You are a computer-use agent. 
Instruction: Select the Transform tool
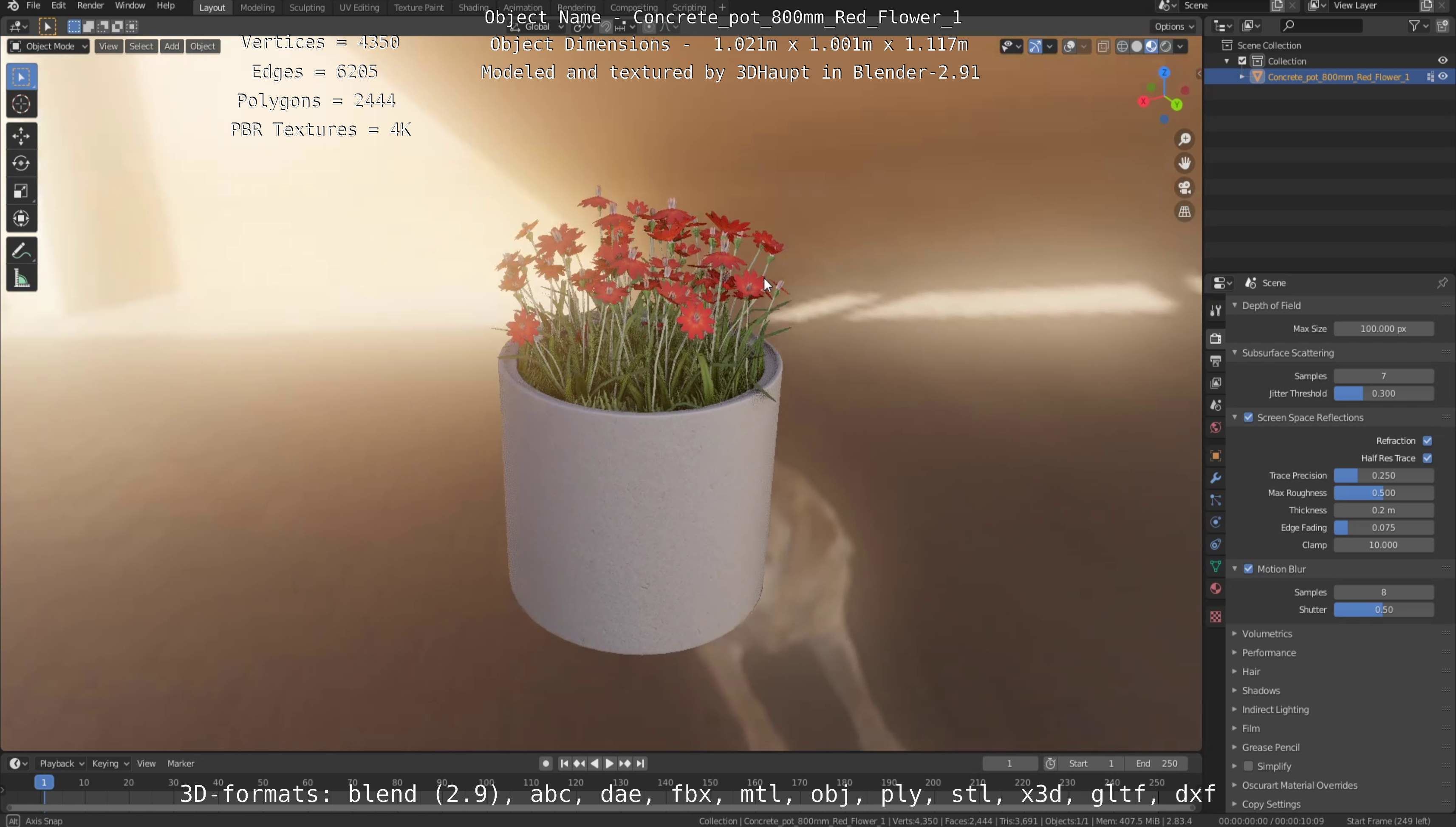point(22,219)
